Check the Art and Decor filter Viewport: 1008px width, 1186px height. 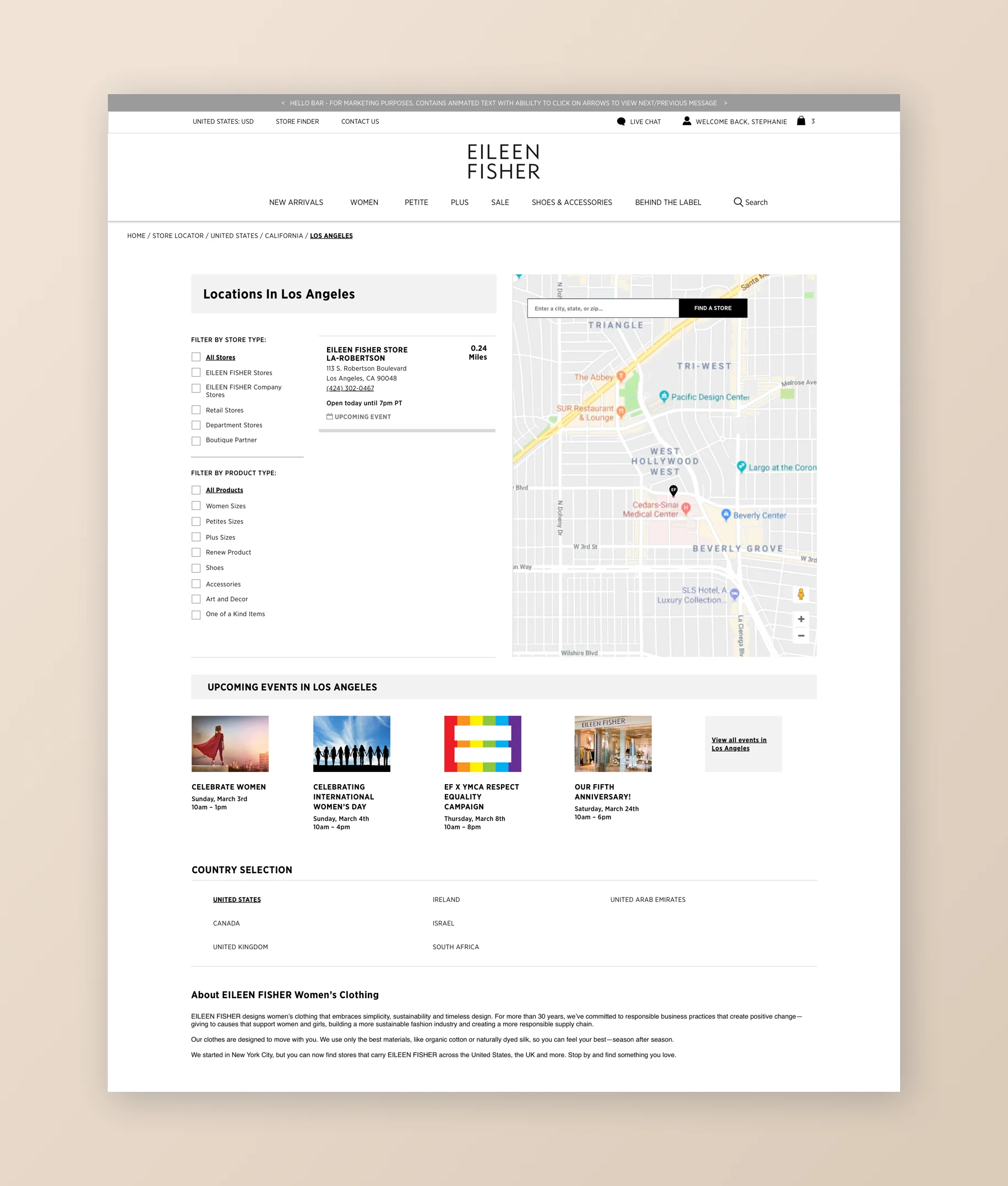pyautogui.click(x=196, y=600)
